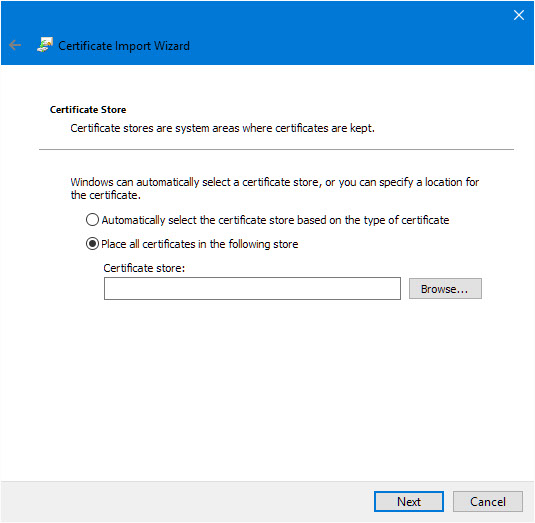Focus the Certificate store text field
The image size is (535, 523).
252,288
